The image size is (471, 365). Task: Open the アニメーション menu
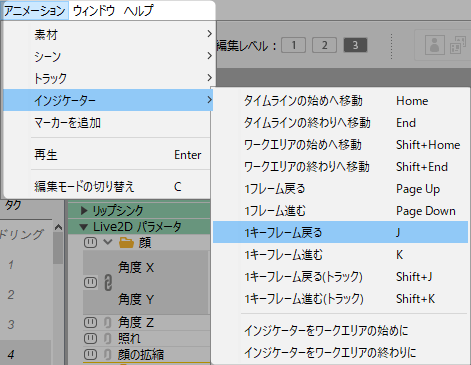(x=35, y=11)
